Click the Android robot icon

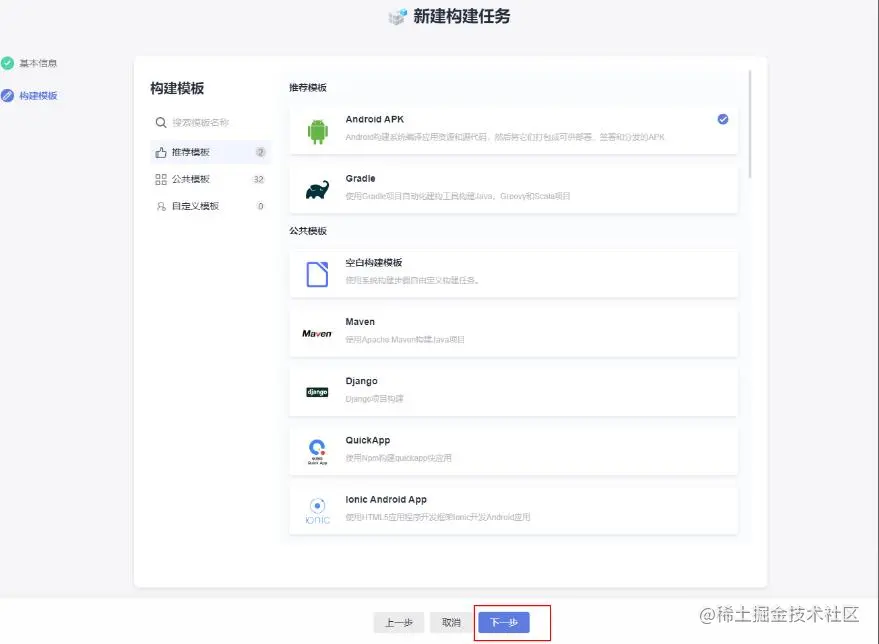click(x=317, y=132)
